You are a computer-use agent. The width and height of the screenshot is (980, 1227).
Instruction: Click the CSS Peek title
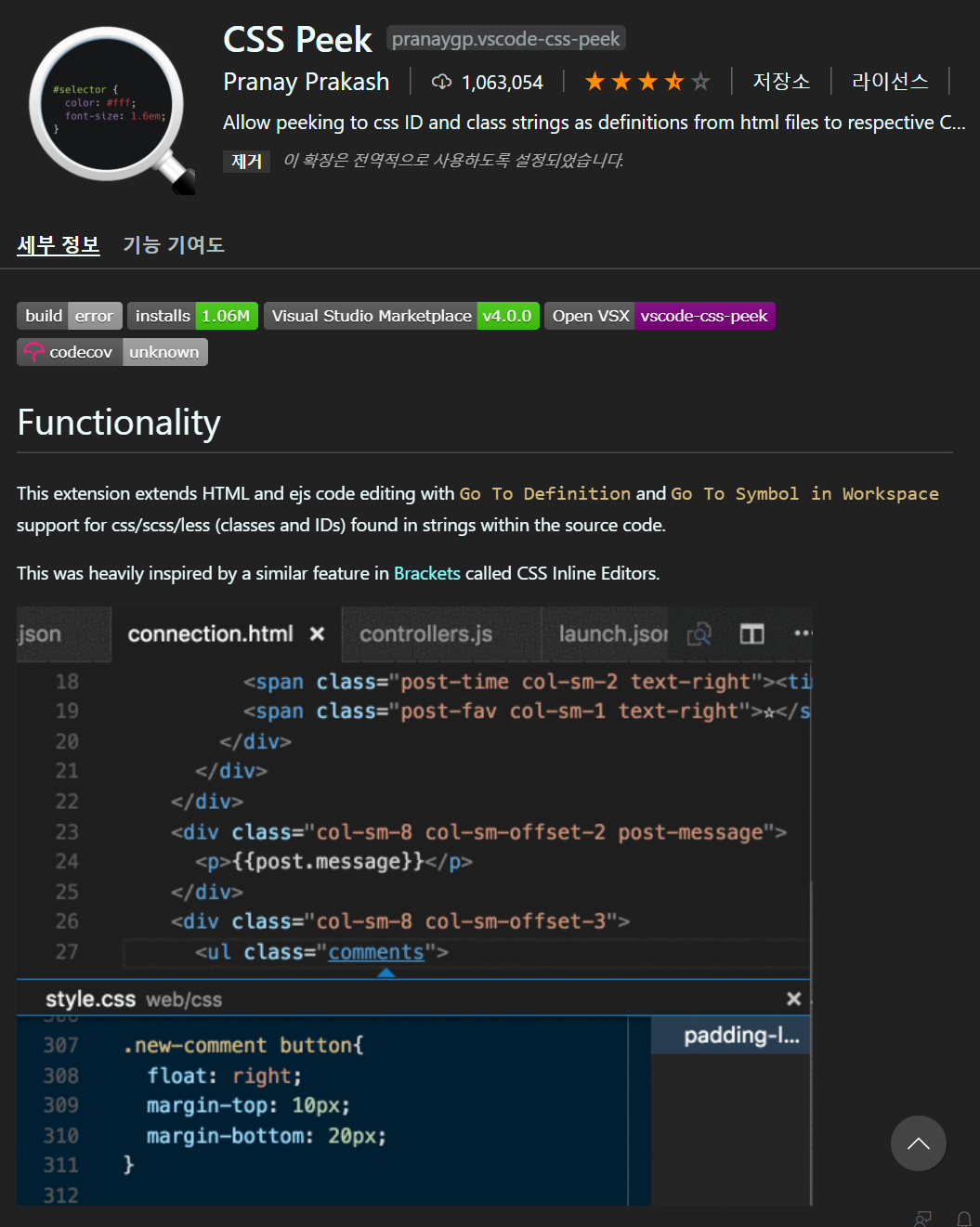(297, 40)
